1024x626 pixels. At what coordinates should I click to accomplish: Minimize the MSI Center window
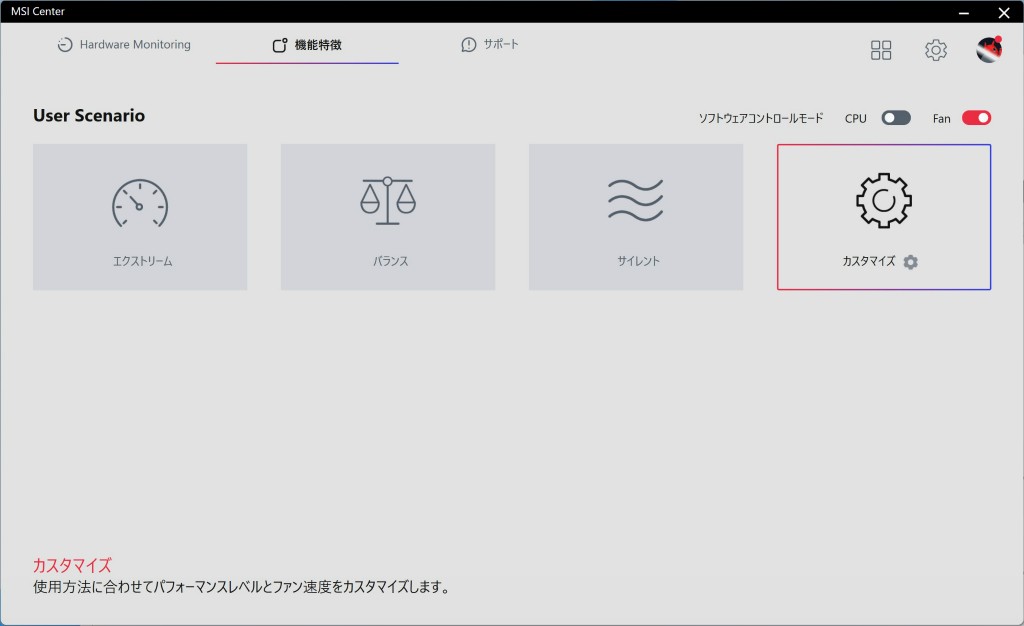click(x=963, y=12)
